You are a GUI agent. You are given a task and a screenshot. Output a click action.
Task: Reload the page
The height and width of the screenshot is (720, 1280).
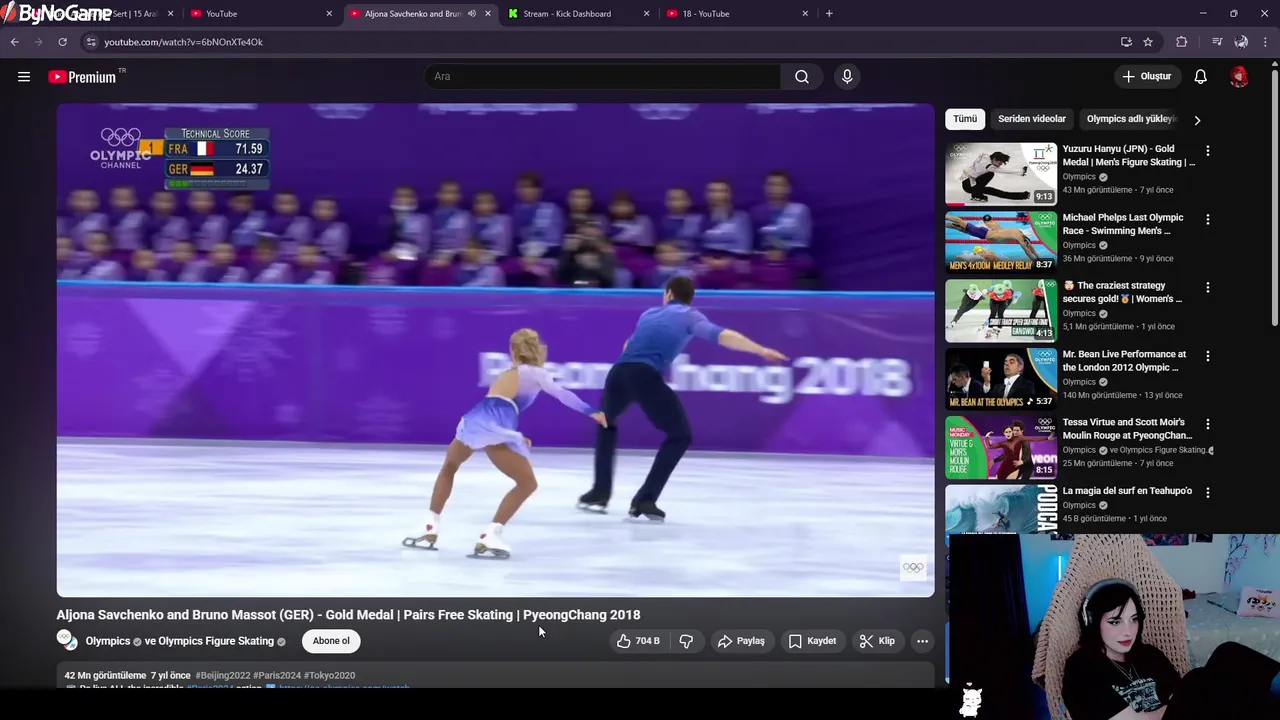(x=62, y=42)
